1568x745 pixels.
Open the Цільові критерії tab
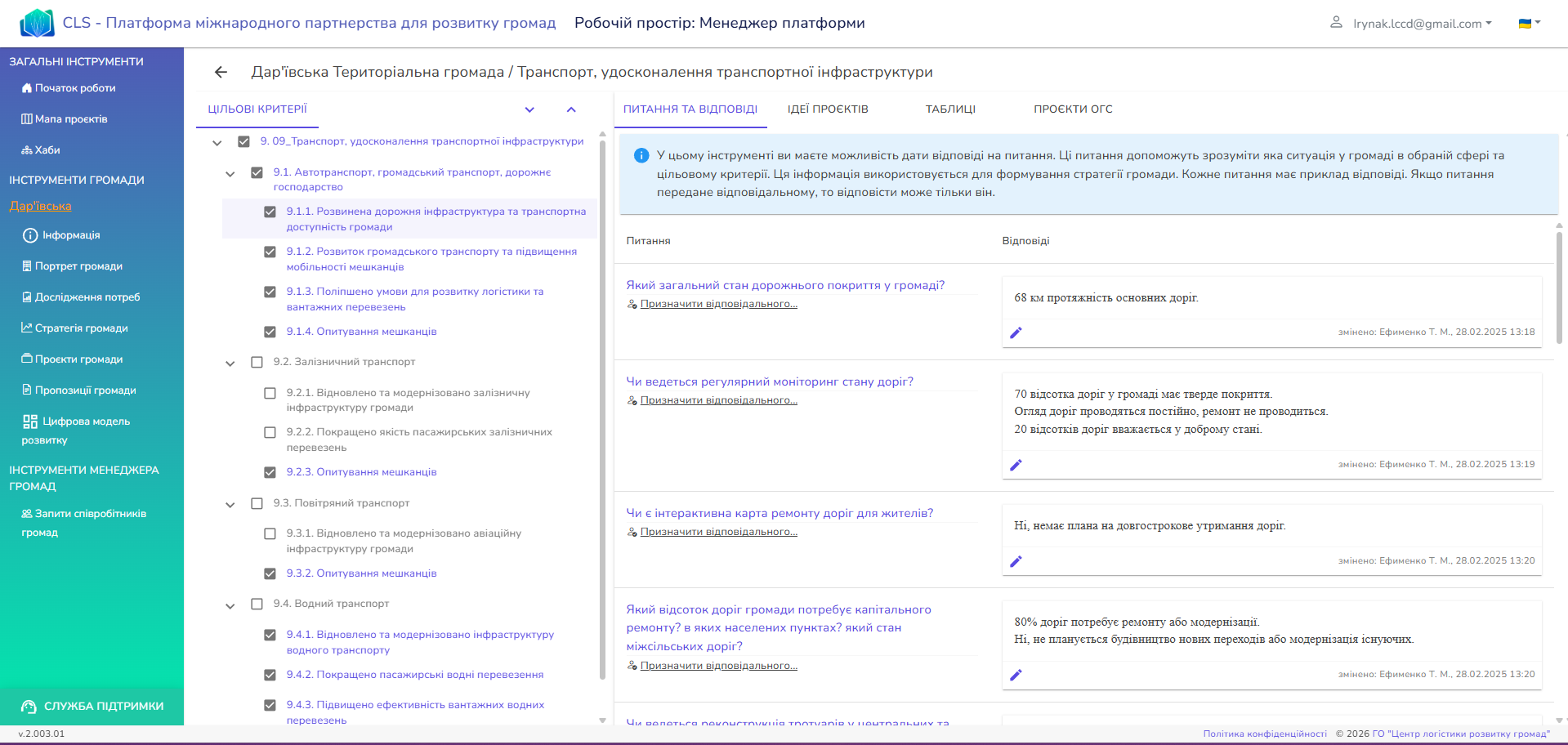257,109
